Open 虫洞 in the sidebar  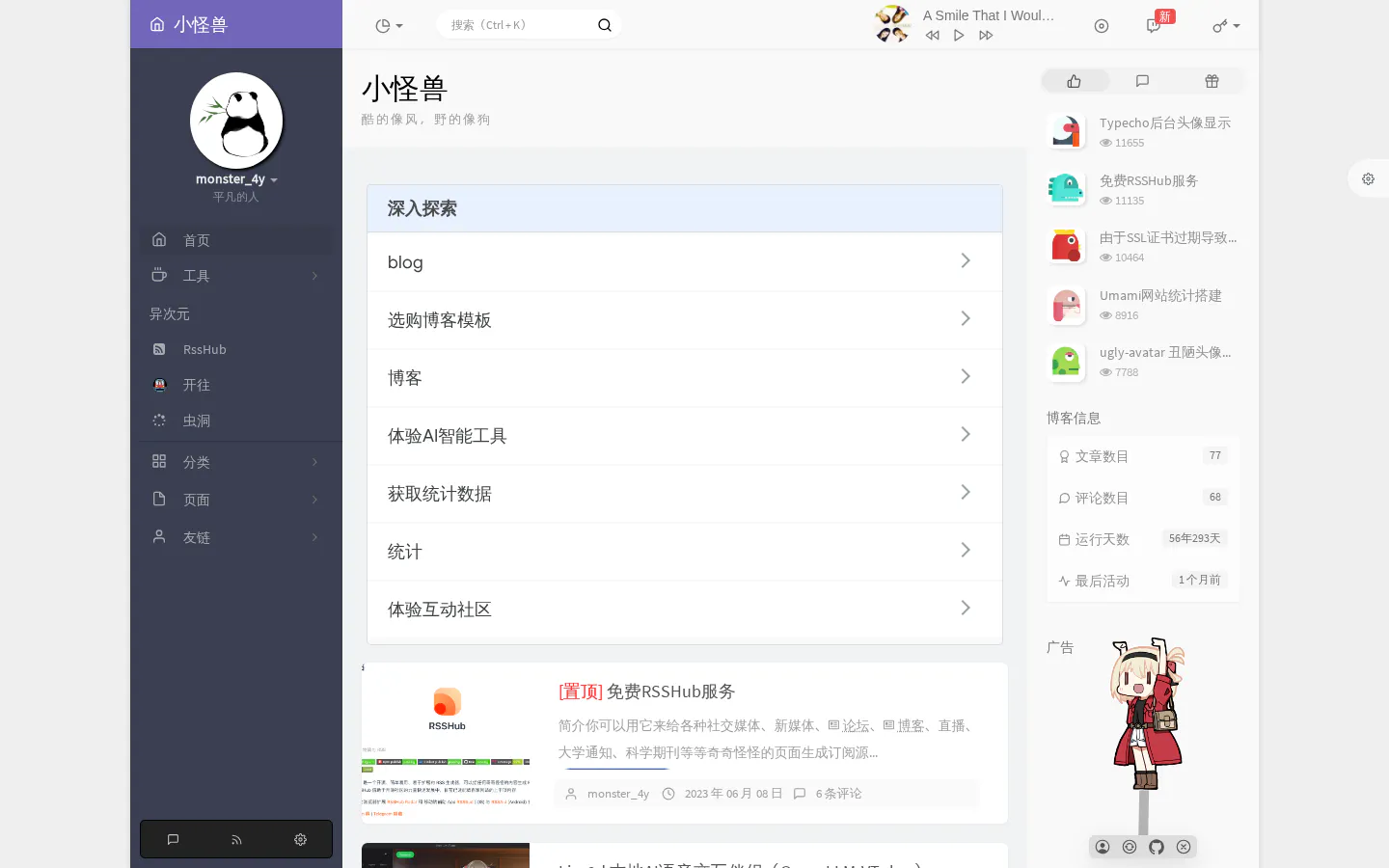click(x=236, y=420)
